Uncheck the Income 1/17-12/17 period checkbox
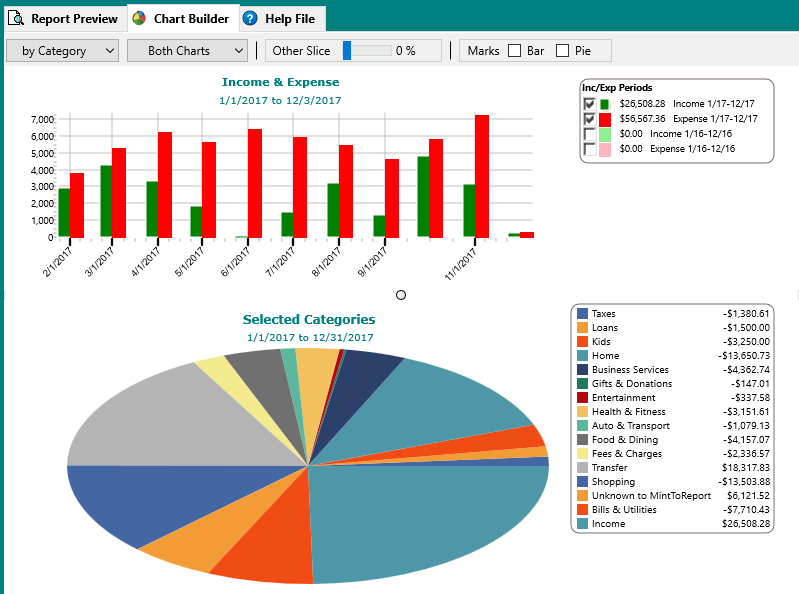 click(x=589, y=104)
